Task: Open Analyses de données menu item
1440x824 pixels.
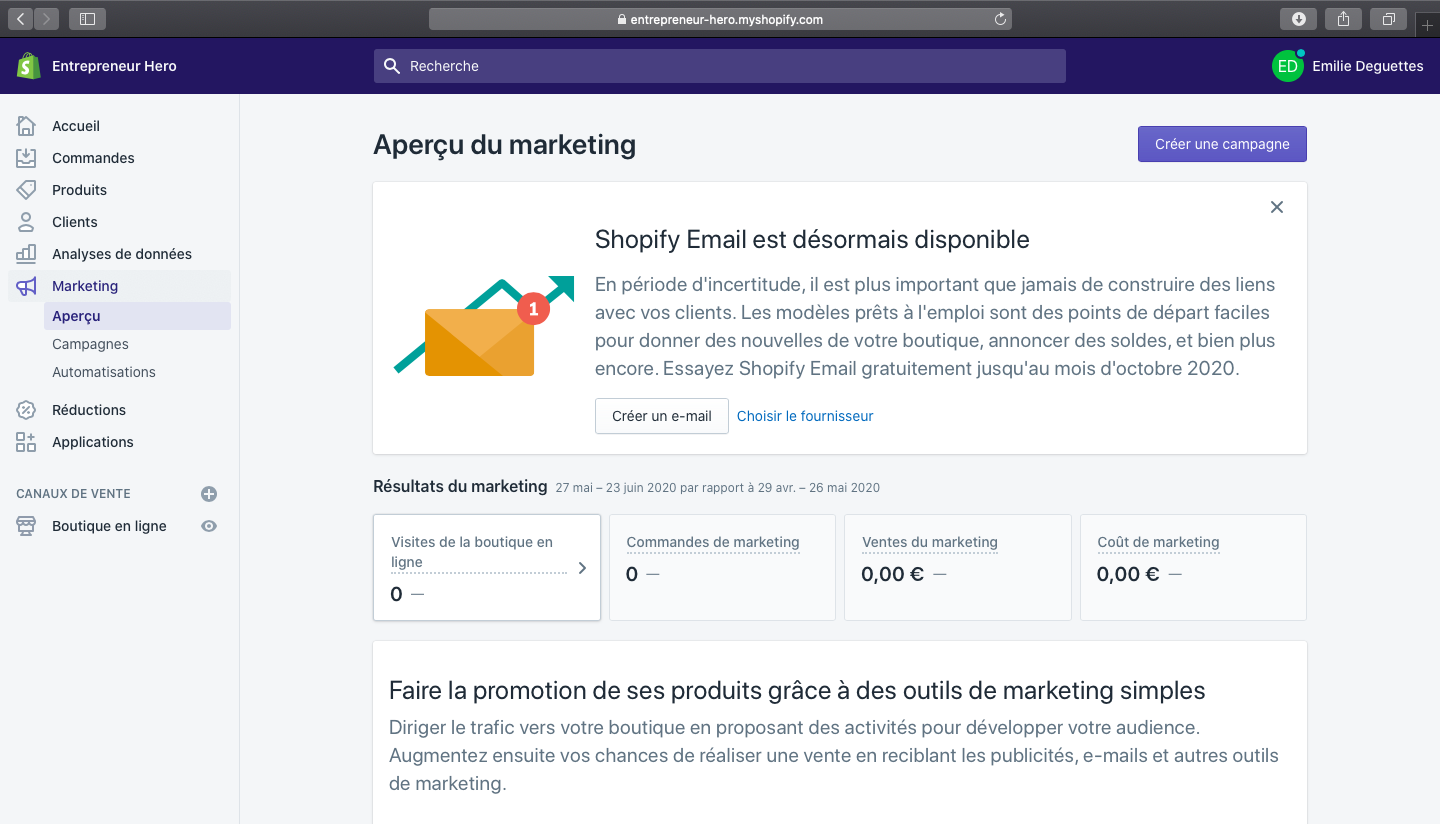Action: click(119, 254)
